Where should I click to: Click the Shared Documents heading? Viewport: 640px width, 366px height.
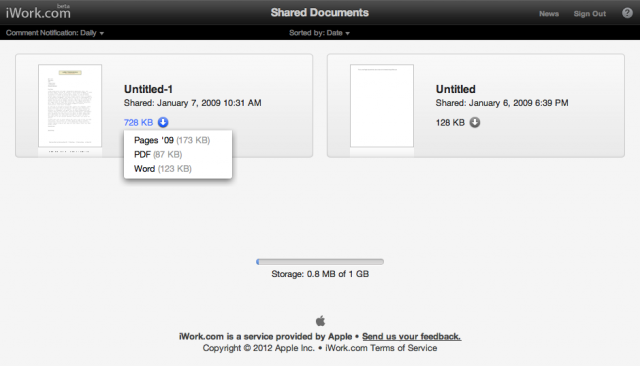pos(320,13)
